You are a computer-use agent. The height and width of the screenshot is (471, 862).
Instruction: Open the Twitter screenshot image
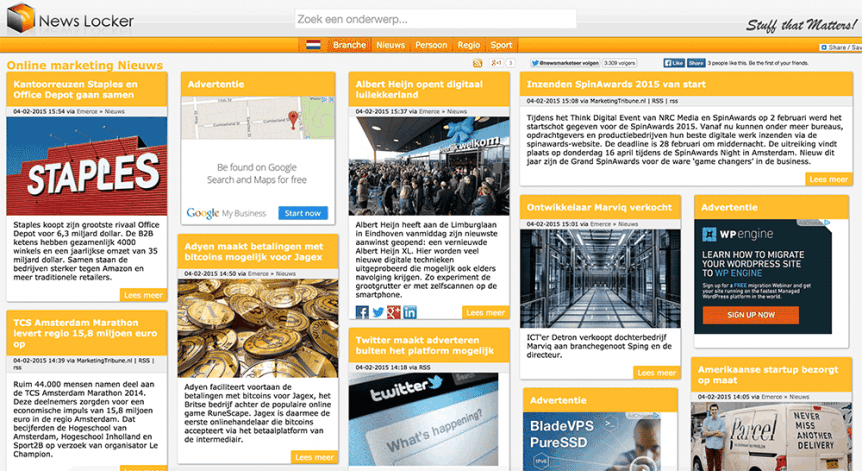[x=424, y=419]
